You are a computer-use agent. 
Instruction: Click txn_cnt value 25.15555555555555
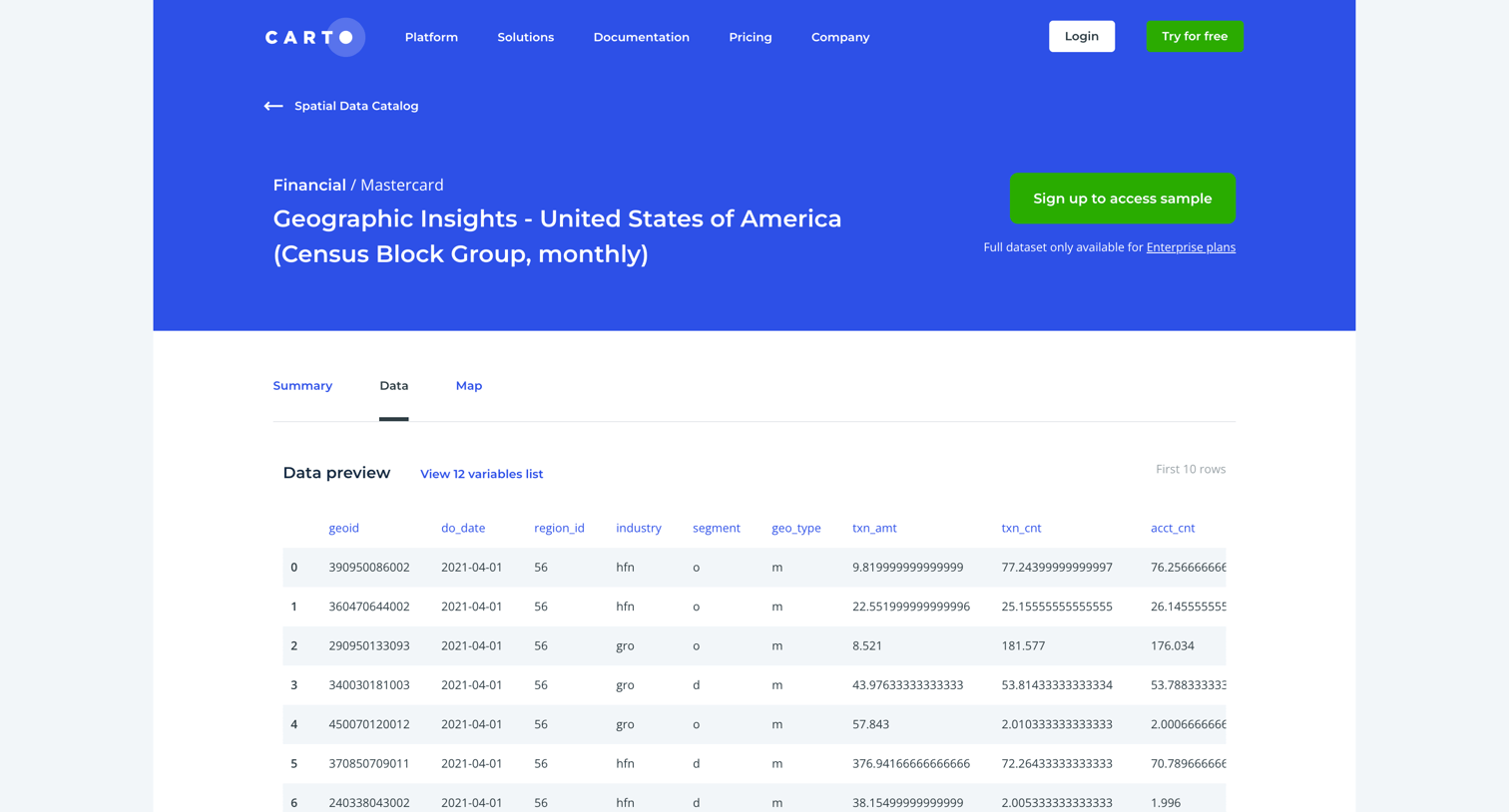point(1057,607)
